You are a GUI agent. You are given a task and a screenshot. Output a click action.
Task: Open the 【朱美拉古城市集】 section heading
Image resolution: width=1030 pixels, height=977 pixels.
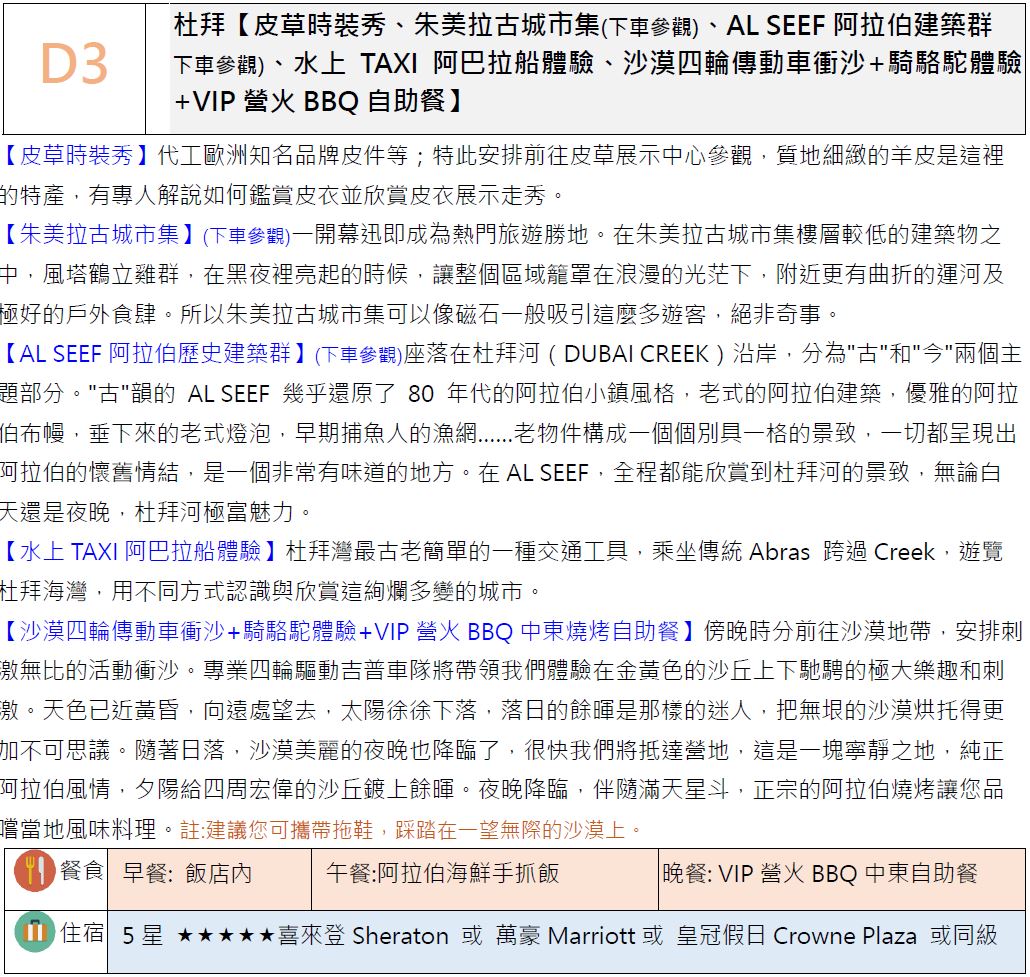(x=100, y=235)
